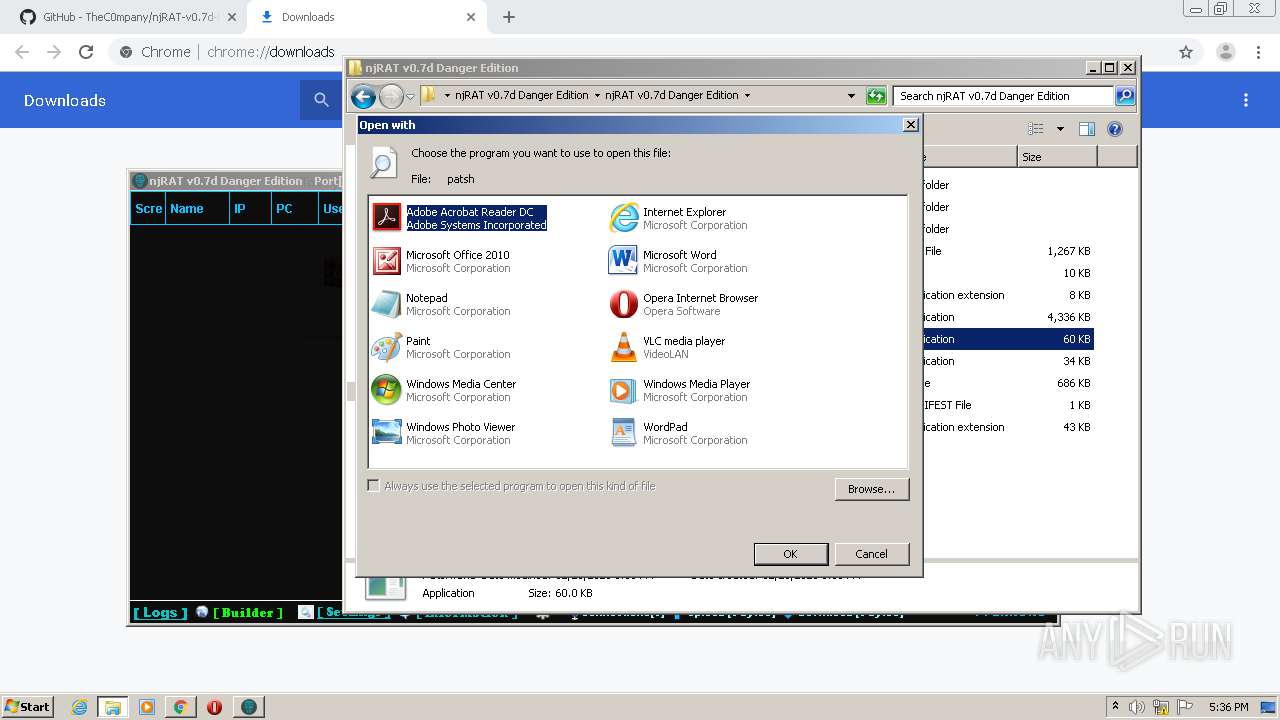Screen dimensions: 1280x720
Task: Select the 60 KB file row
Action: coord(1008,339)
